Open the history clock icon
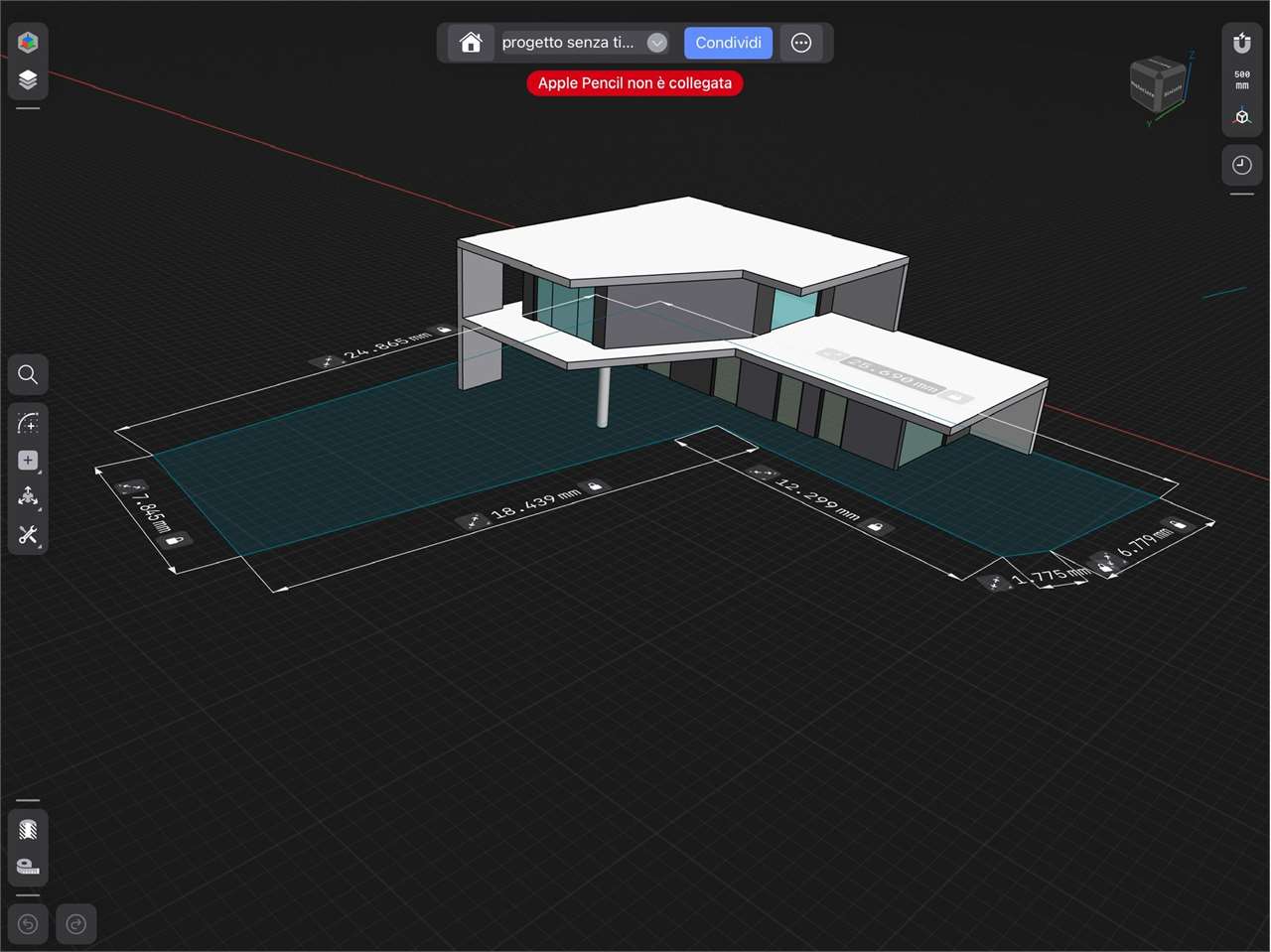Screen dimensions: 1271x952 [x=1241, y=165]
